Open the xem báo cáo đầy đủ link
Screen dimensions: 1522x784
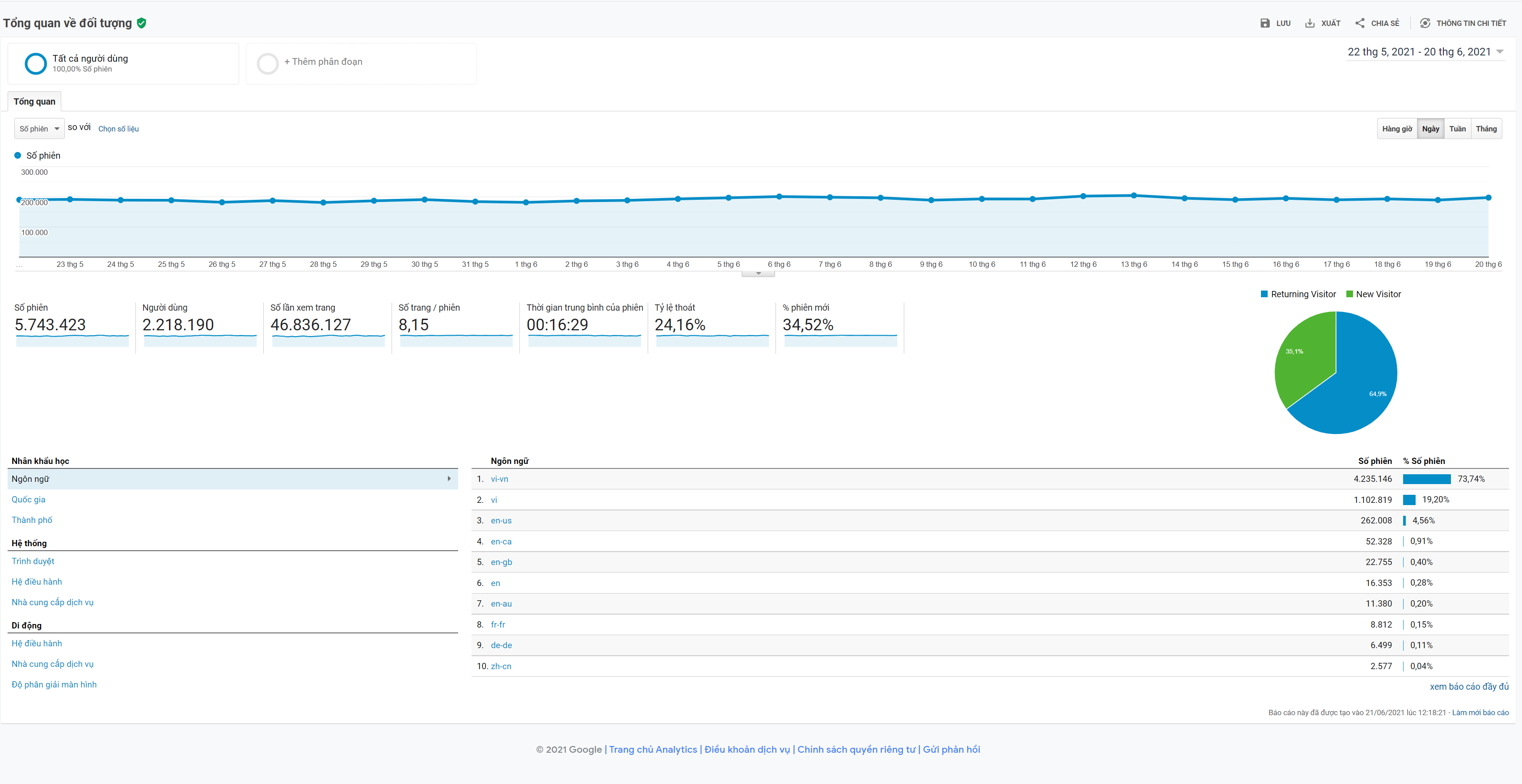point(1468,686)
